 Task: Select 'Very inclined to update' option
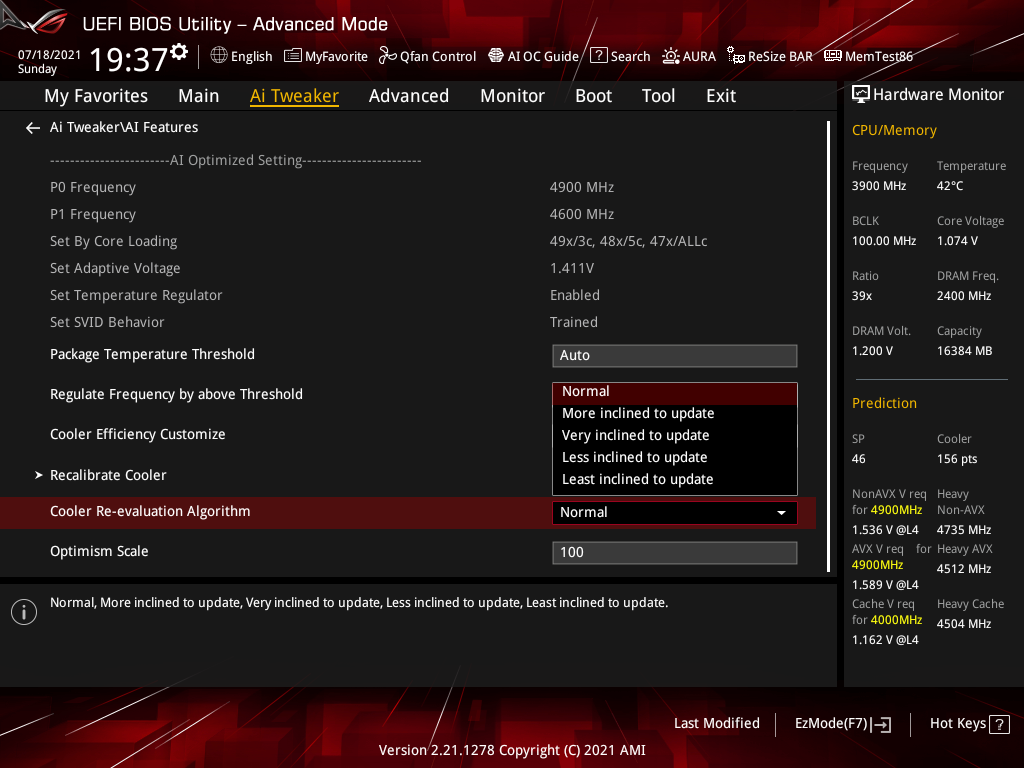pos(634,435)
